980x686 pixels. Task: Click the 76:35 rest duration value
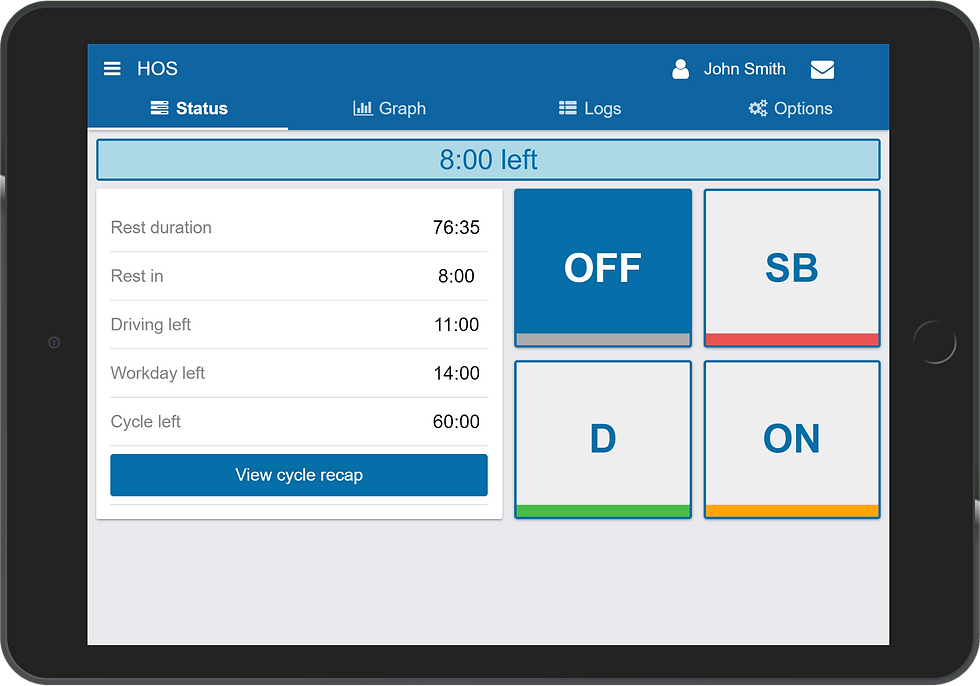pyautogui.click(x=456, y=227)
